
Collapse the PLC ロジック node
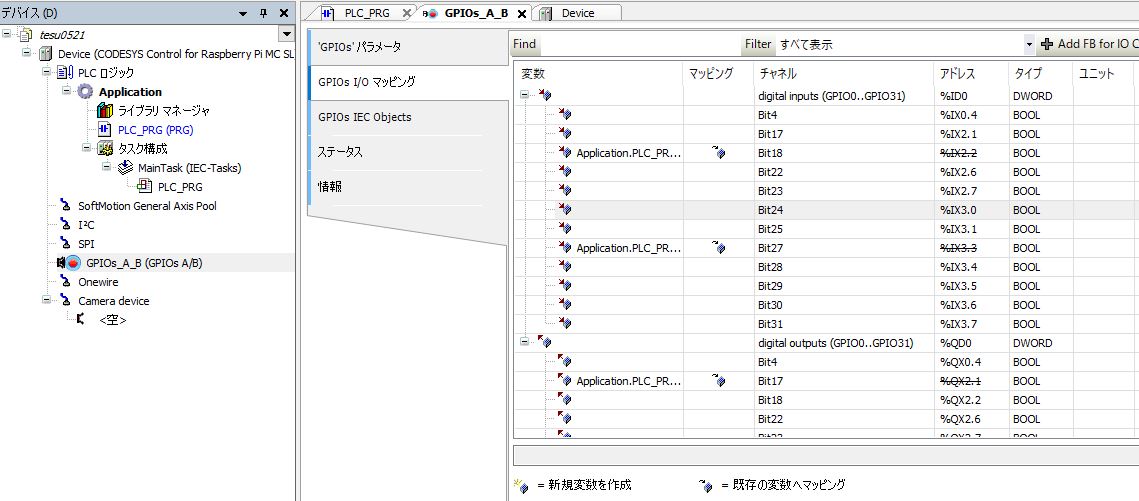(x=46, y=73)
